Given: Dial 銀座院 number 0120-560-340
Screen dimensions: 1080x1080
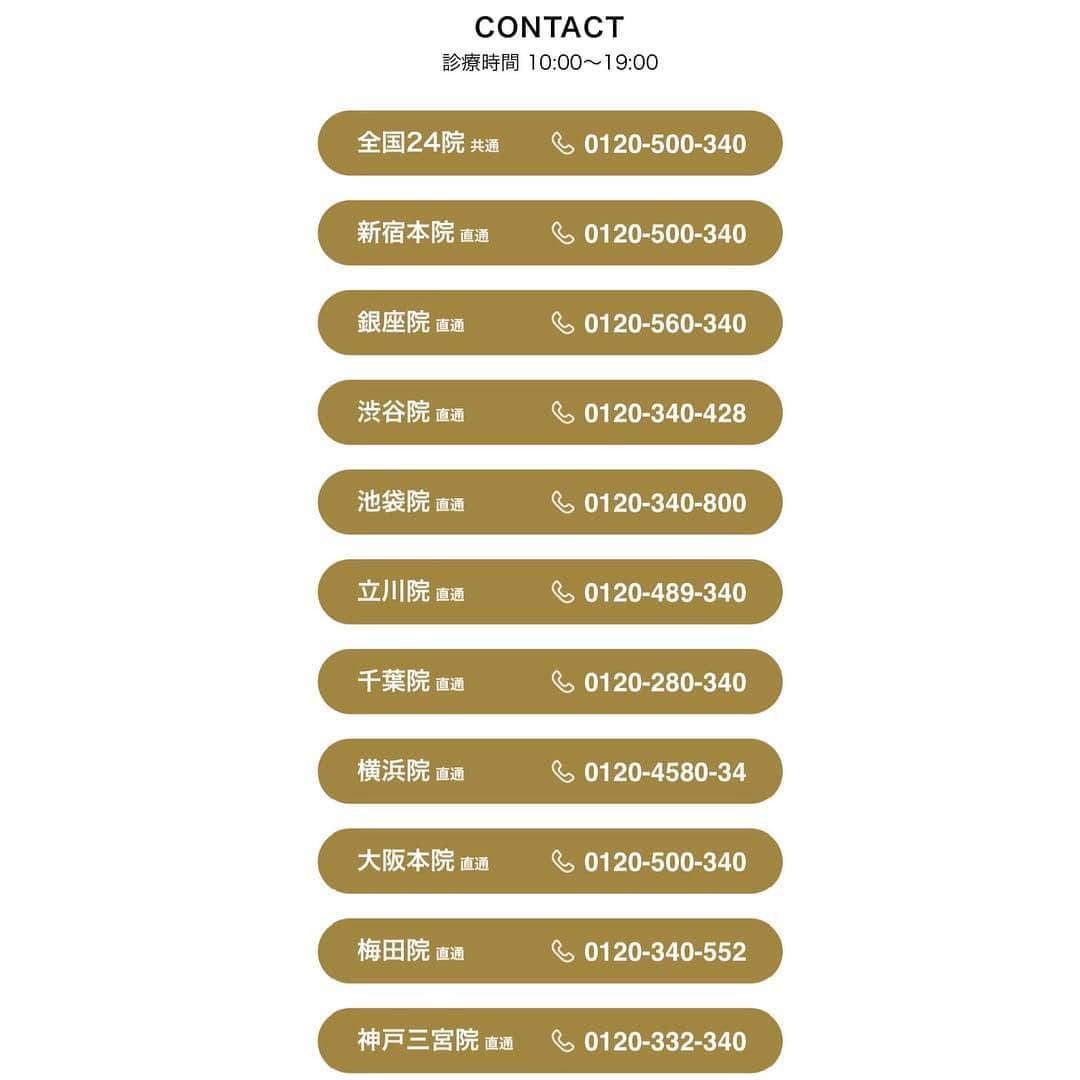Looking at the screenshot, I should (665, 324).
